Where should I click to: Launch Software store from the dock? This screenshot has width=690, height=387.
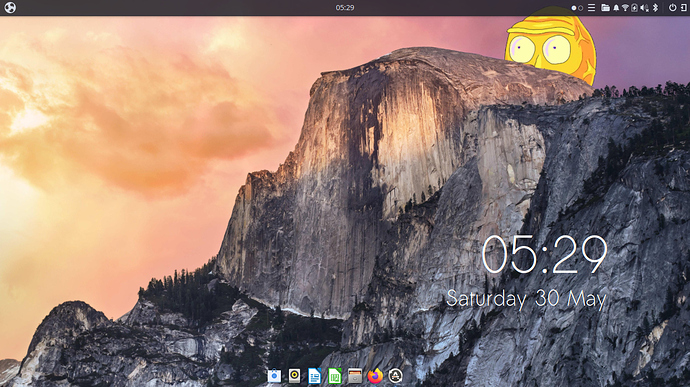coord(274,376)
